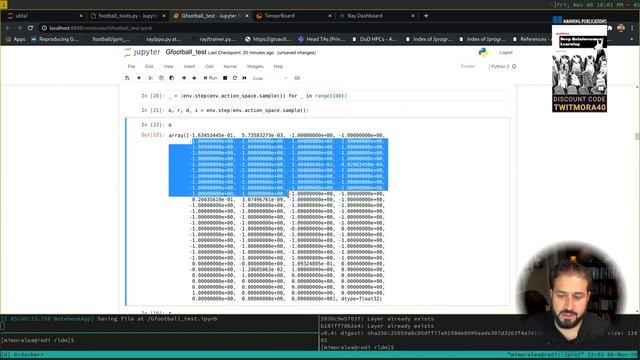Open the Help menu
This screenshot has width=640, height=360.
[x=278, y=66]
